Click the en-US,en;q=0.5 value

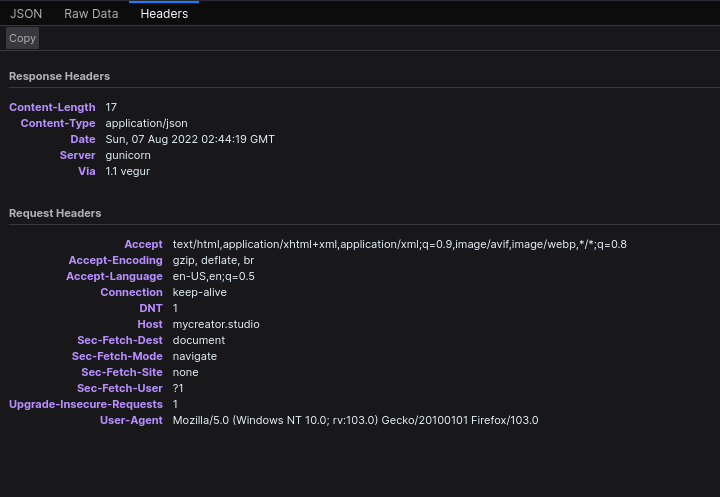pyautogui.click(x=214, y=277)
